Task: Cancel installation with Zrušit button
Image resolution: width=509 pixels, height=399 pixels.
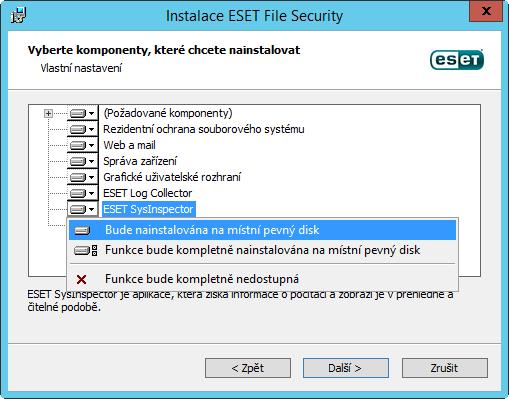Action: 445,368
